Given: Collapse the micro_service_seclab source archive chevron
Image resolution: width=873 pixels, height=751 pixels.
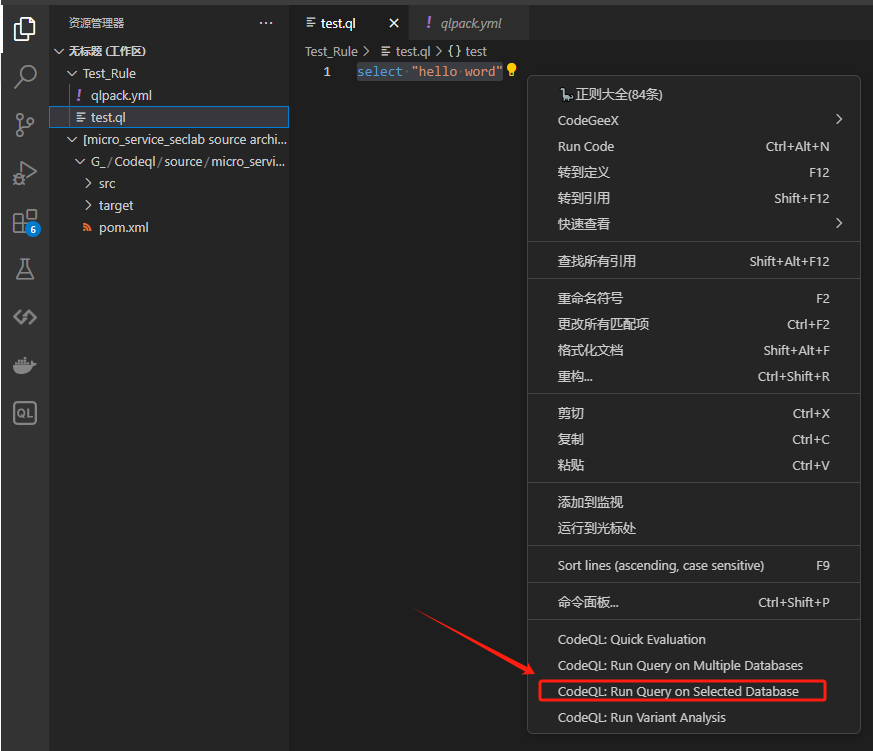Looking at the screenshot, I should click(72, 139).
